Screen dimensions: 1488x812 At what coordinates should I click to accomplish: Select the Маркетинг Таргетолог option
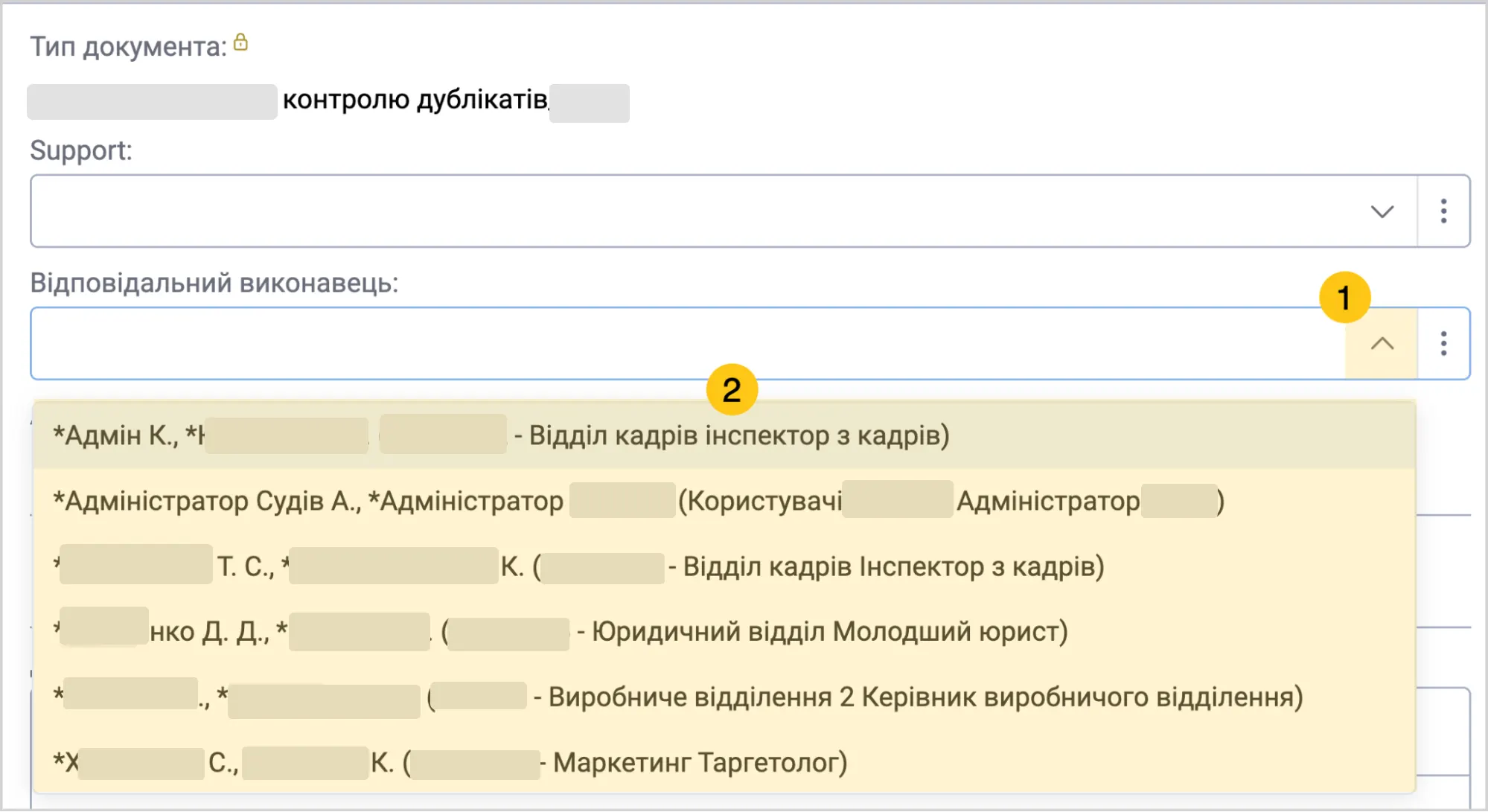(x=724, y=762)
